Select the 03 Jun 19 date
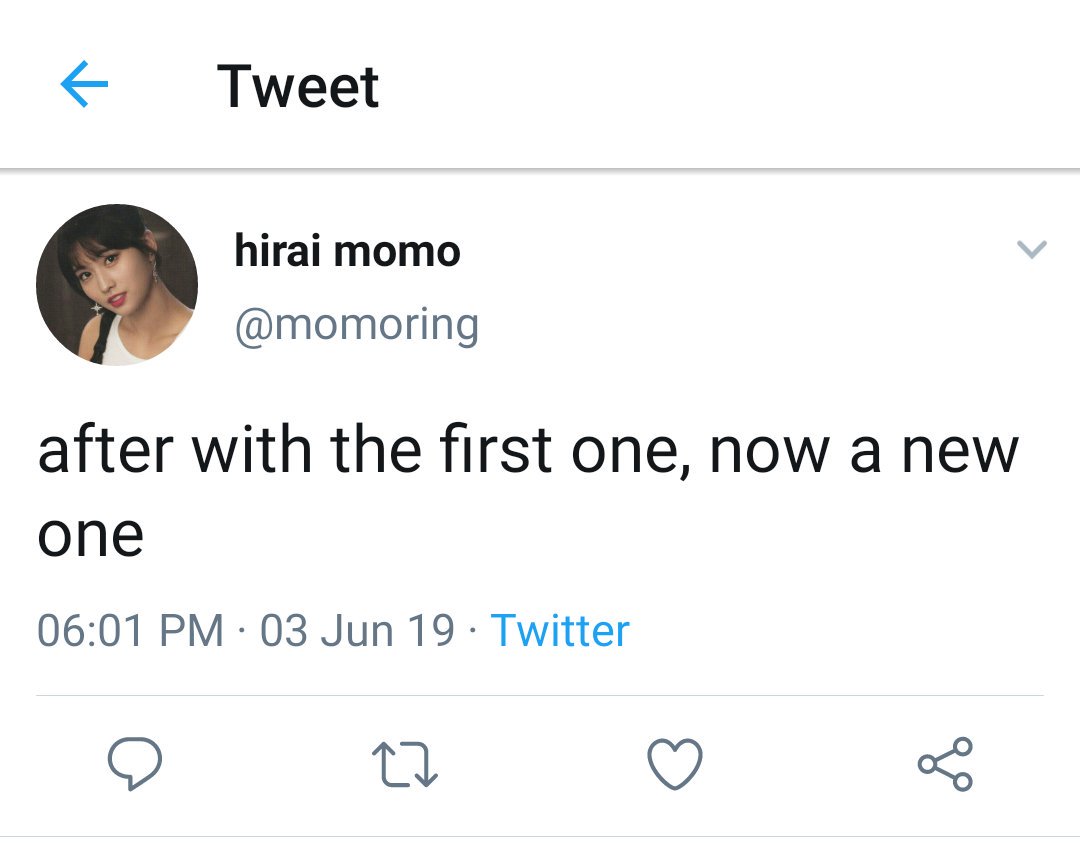This screenshot has width=1080, height=843. click(357, 630)
